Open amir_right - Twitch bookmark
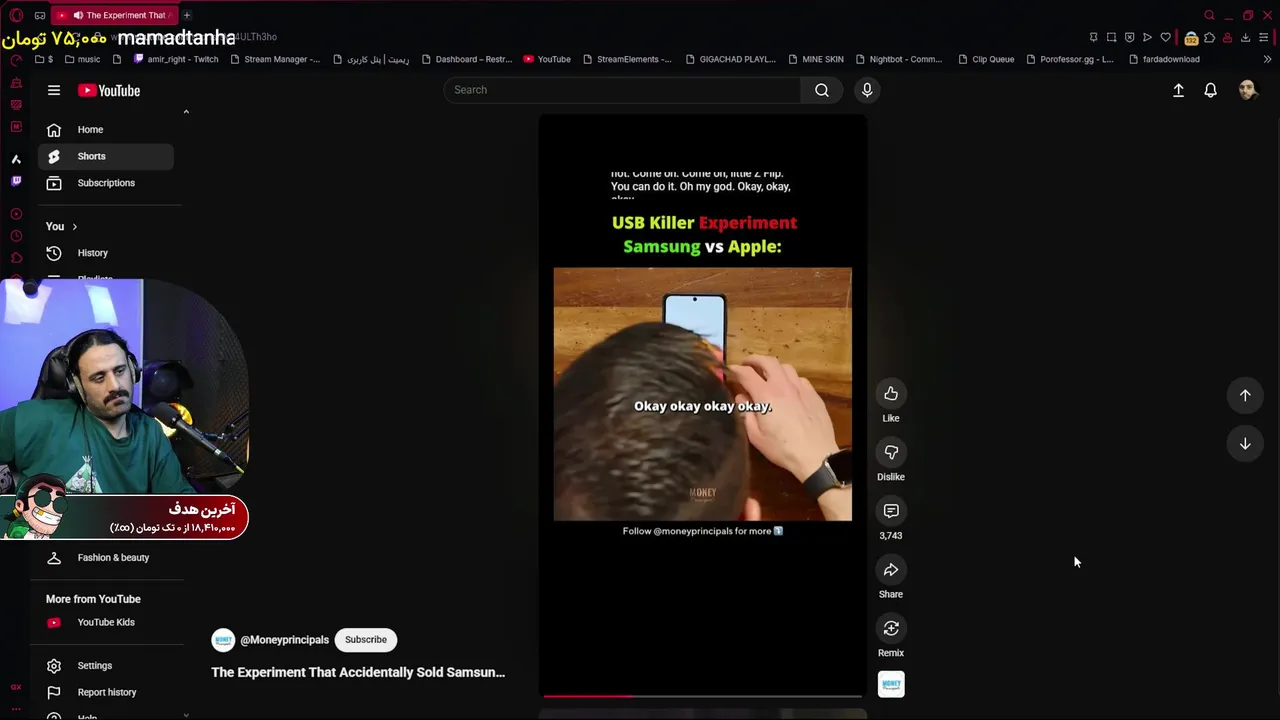 pos(176,59)
